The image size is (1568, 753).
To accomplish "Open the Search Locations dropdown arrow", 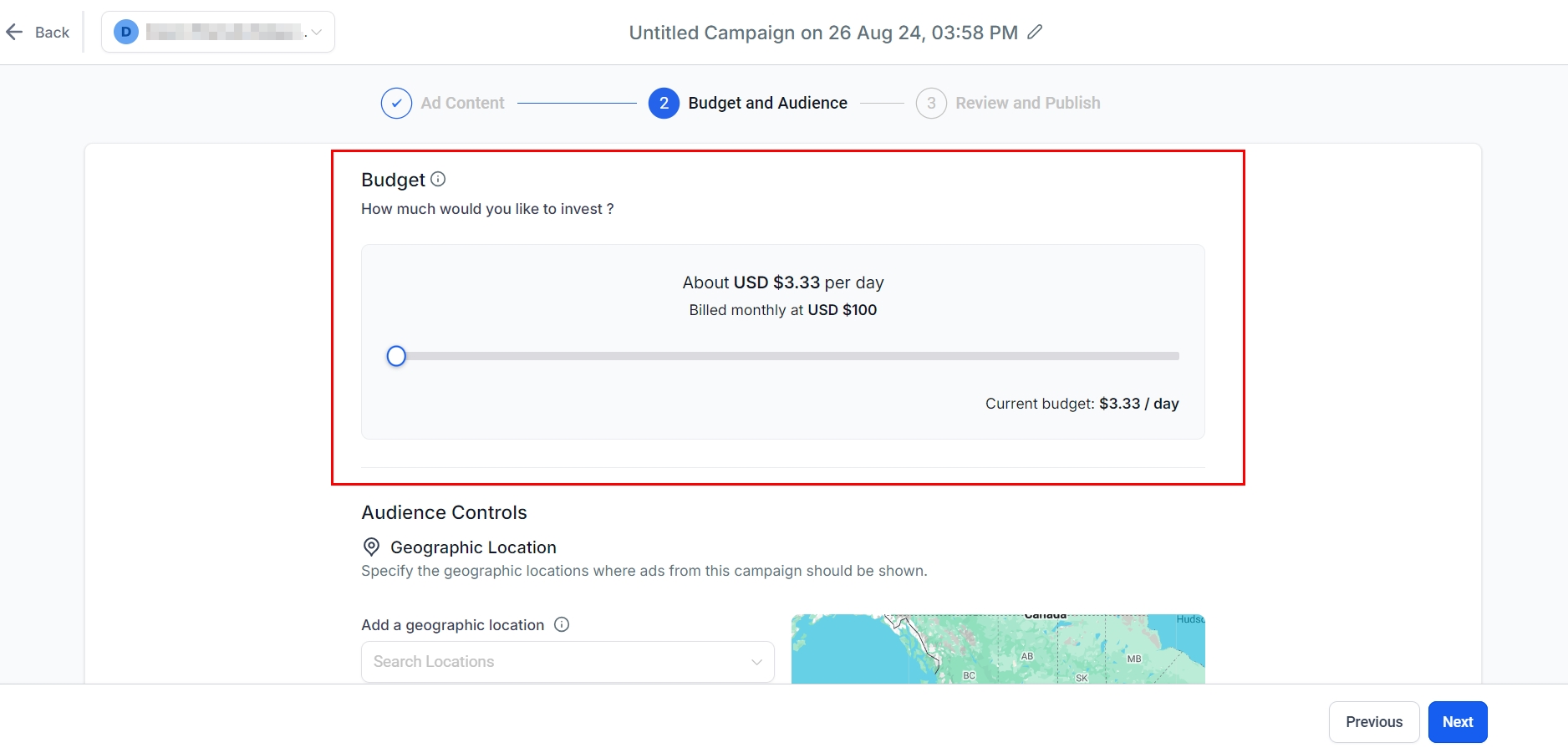I will (x=756, y=662).
